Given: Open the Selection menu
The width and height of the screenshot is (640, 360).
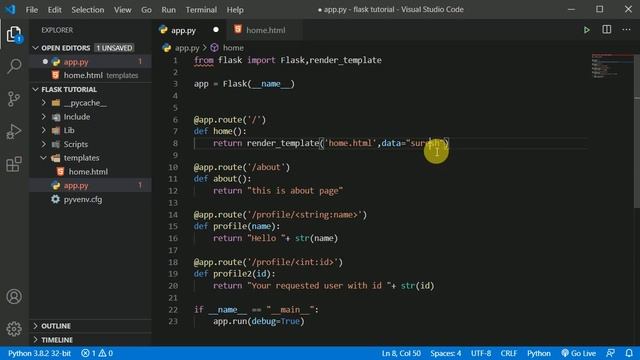Looking at the screenshot, I should (88, 9).
